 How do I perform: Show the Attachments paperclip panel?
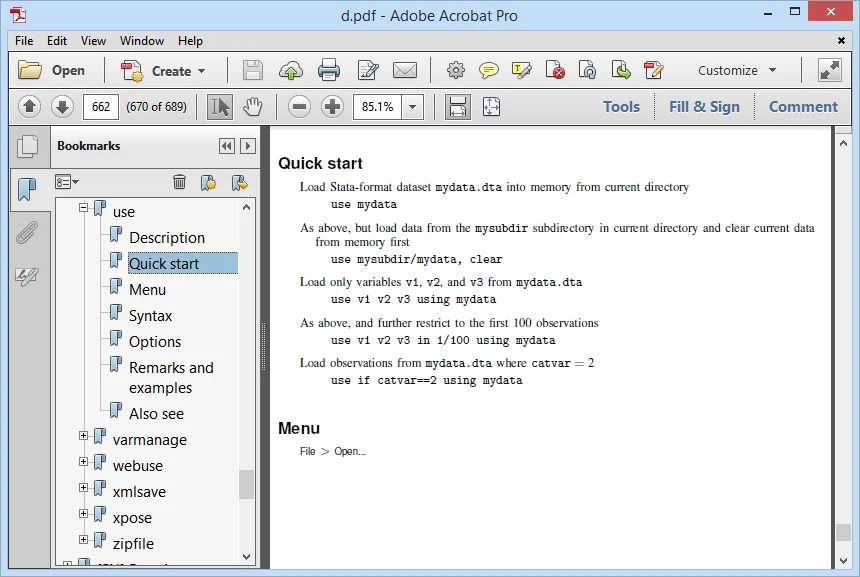coord(26,233)
